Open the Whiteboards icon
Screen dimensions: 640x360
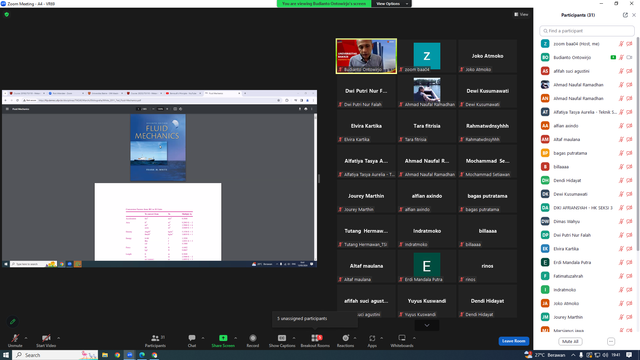tap(402, 338)
